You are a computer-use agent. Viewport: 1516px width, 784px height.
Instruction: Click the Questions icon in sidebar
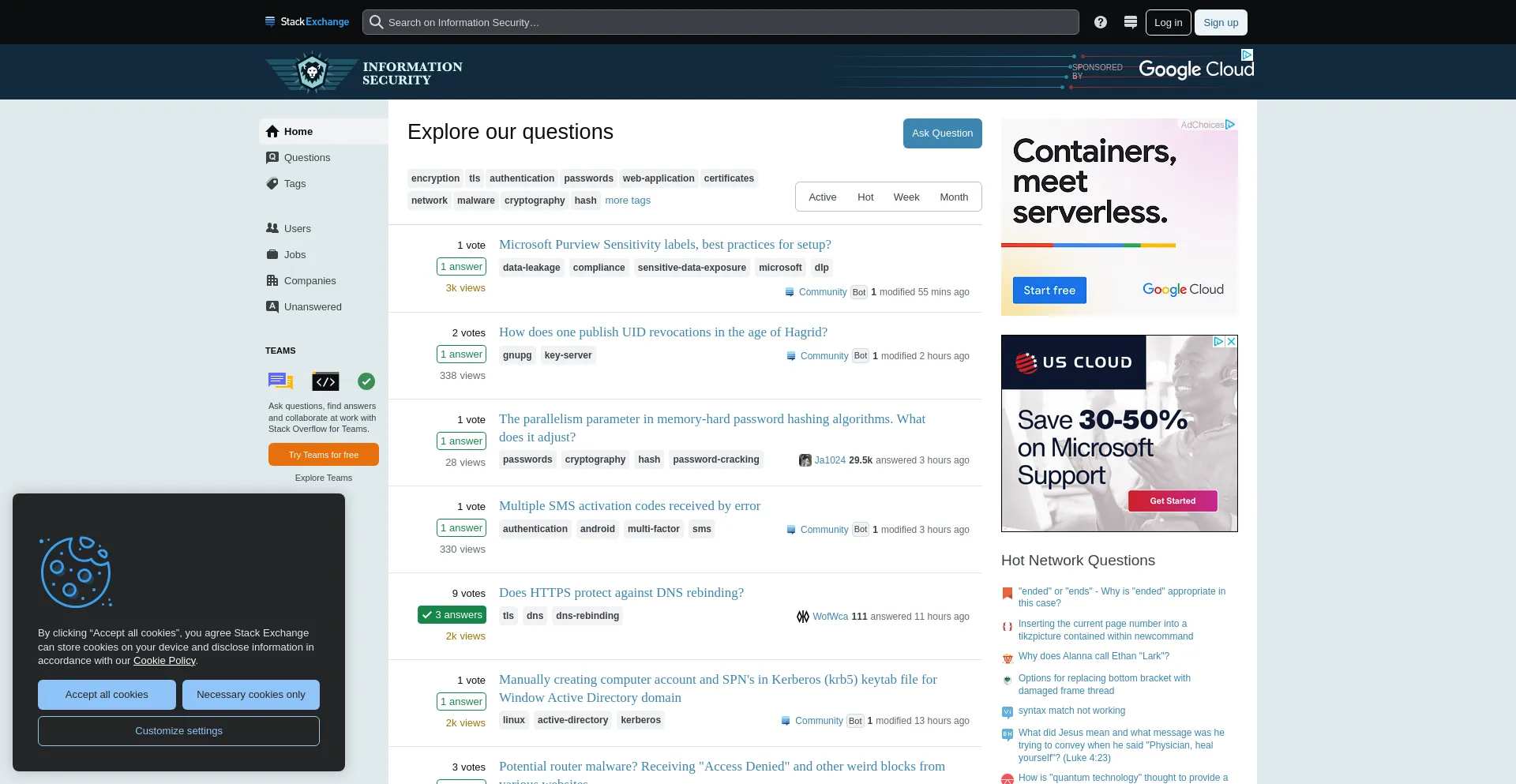pyautogui.click(x=272, y=157)
